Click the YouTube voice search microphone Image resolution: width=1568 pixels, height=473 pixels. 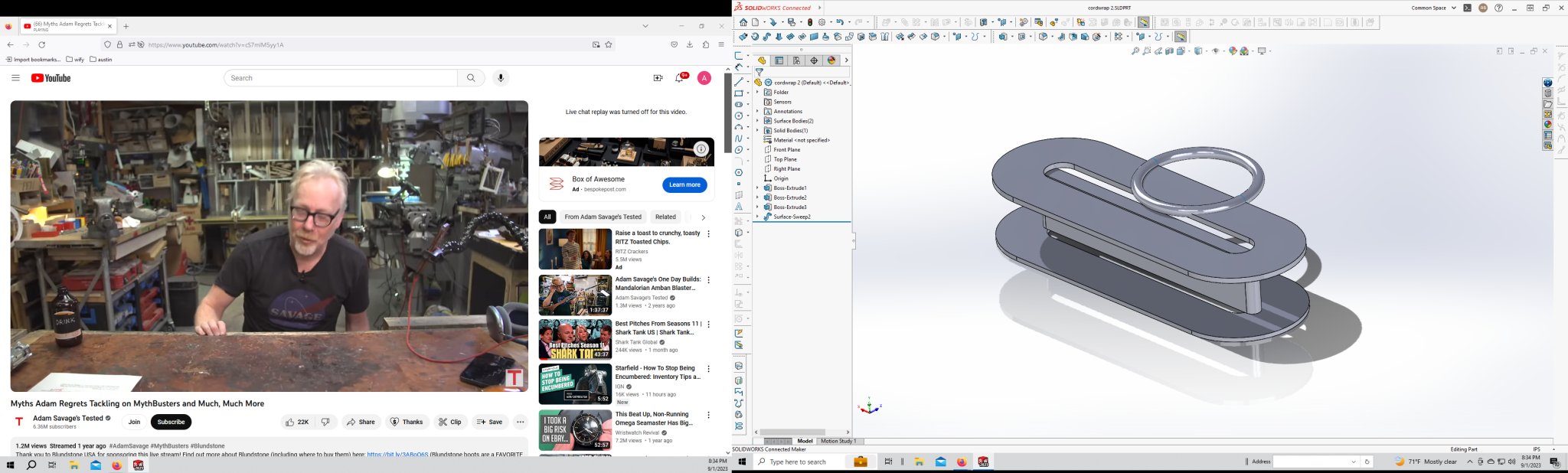(501, 78)
